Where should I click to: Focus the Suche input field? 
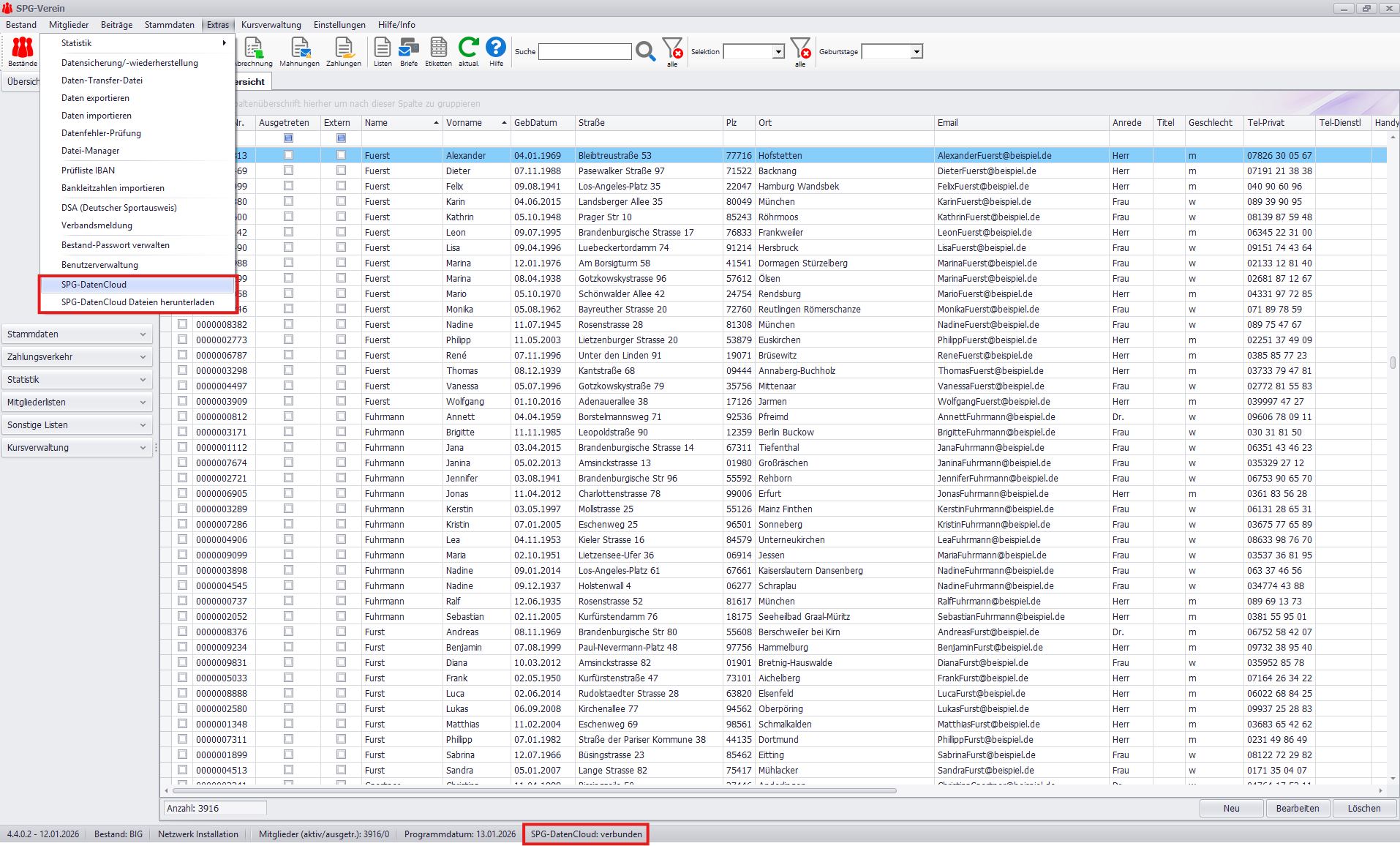(x=585, y=51)
